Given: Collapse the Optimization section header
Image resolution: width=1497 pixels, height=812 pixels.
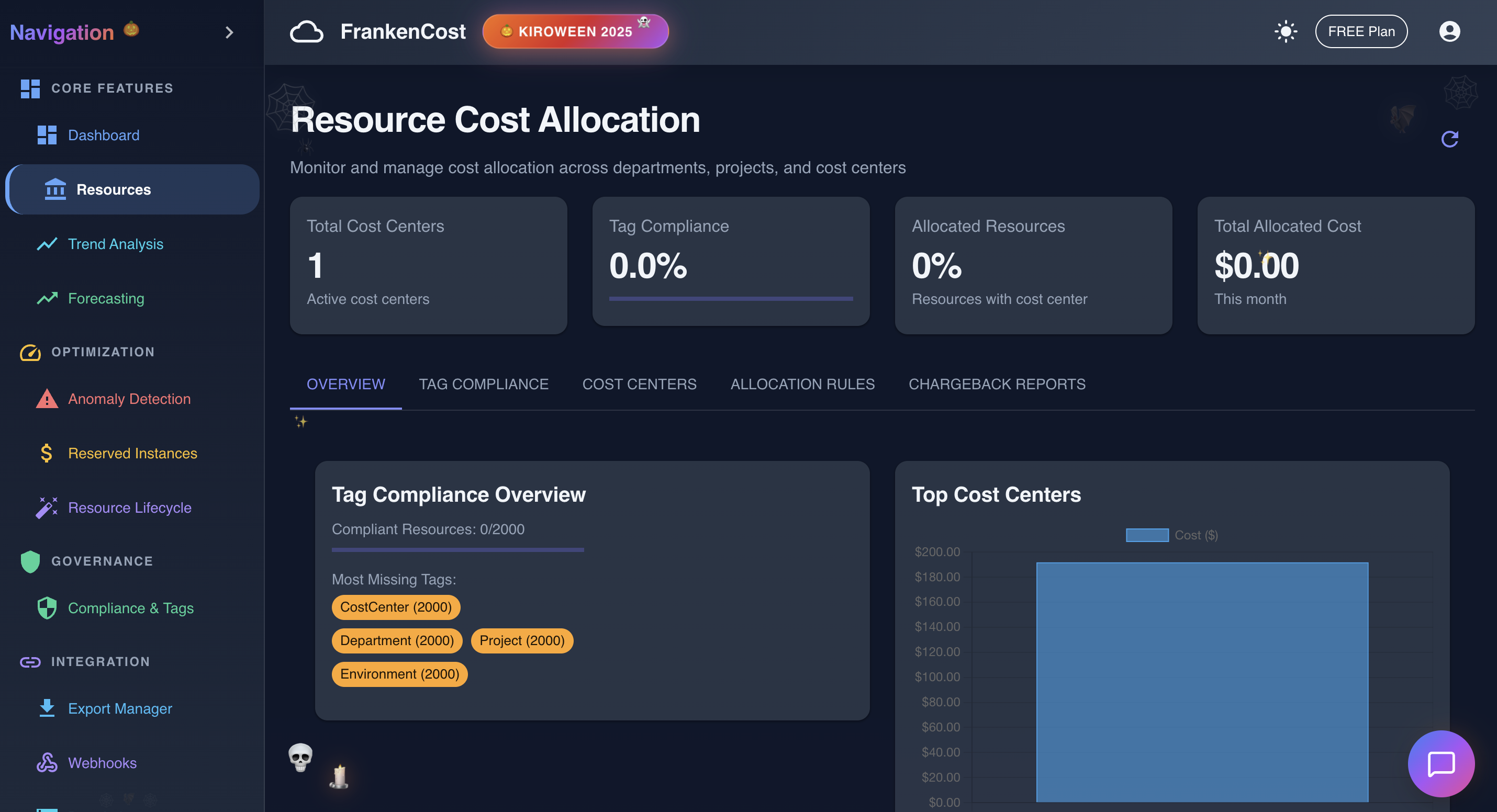Looking at the screenshot, I should 103,352.
